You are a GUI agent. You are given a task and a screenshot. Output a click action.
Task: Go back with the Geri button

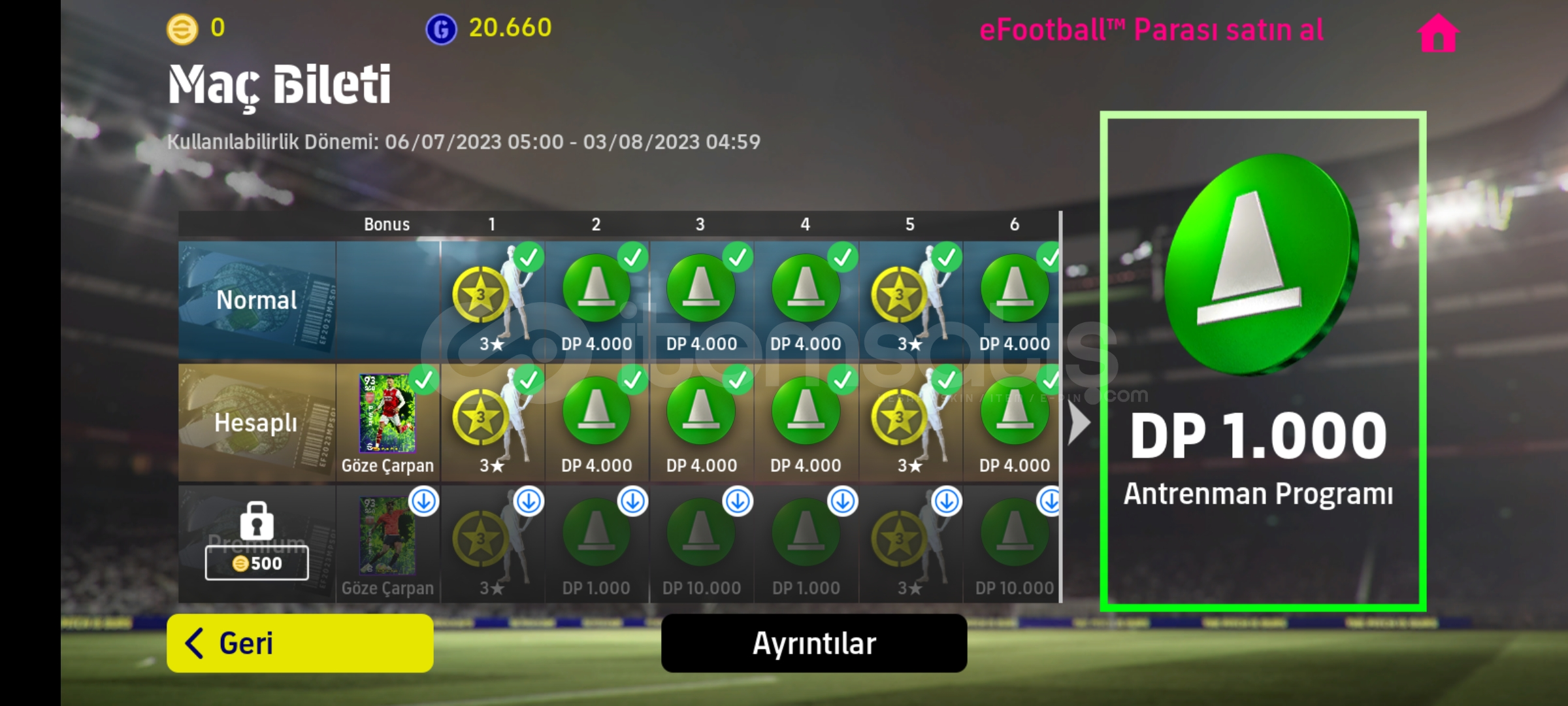[300, 643]
